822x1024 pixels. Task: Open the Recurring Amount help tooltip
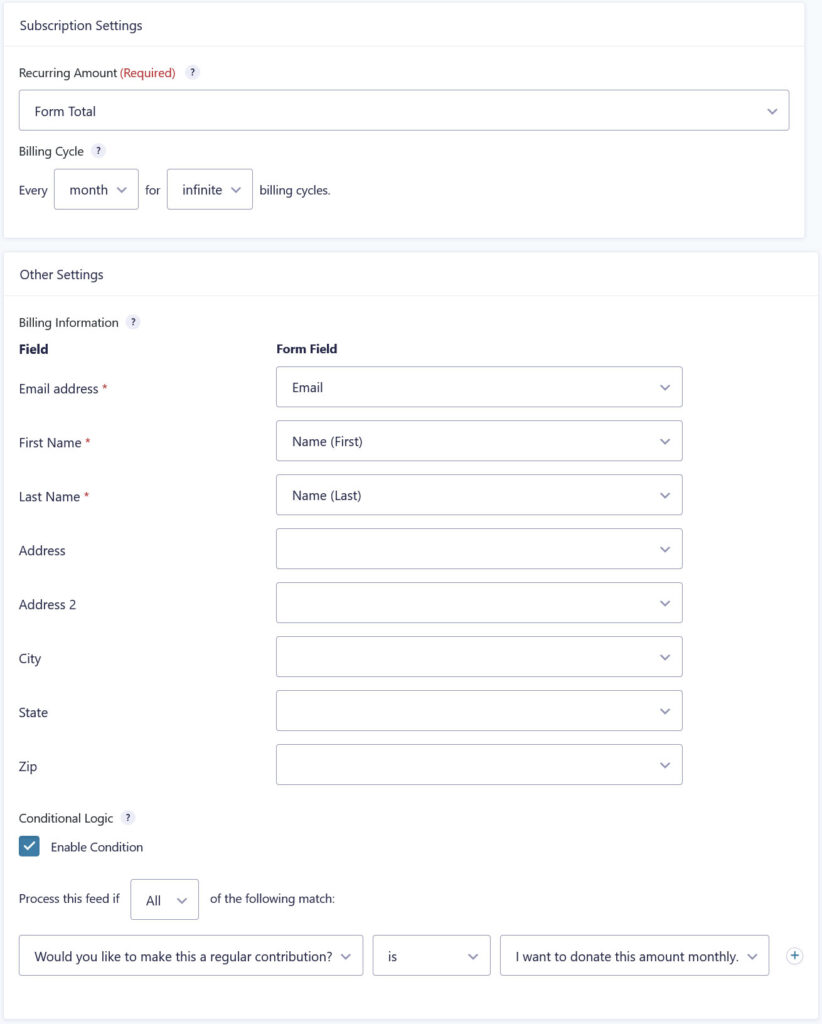[x=192, y=72]
